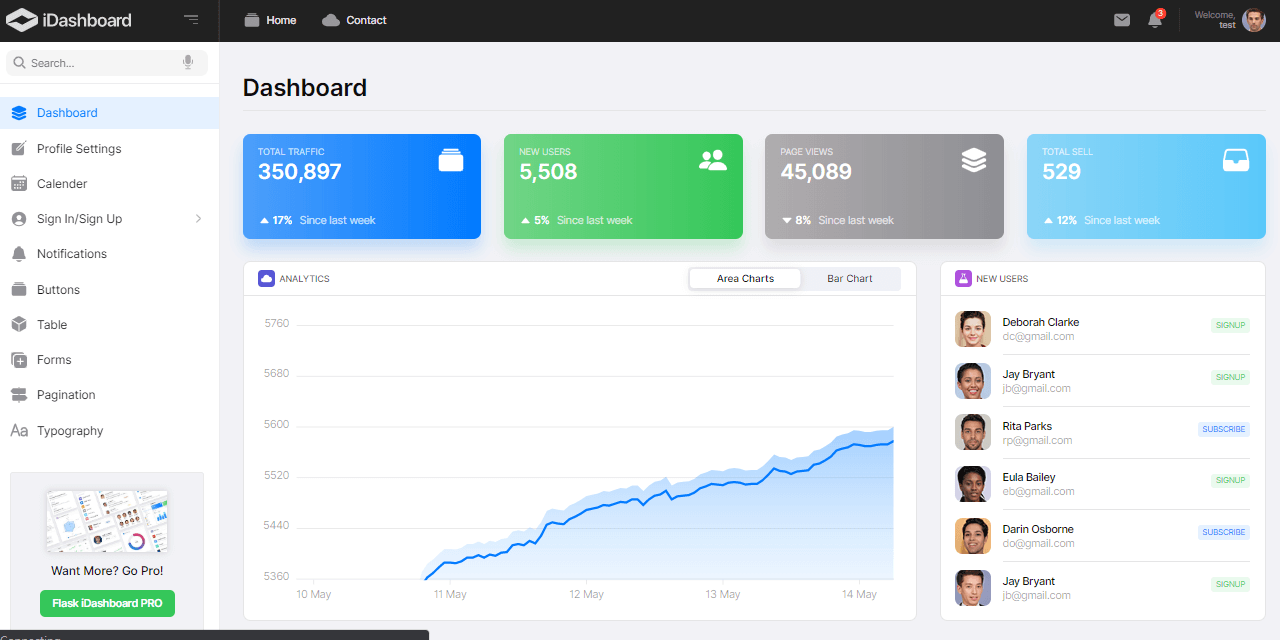Click the Buttons sidebar icon
Viewport: 1280px width, 640px height.
point(19,290)
